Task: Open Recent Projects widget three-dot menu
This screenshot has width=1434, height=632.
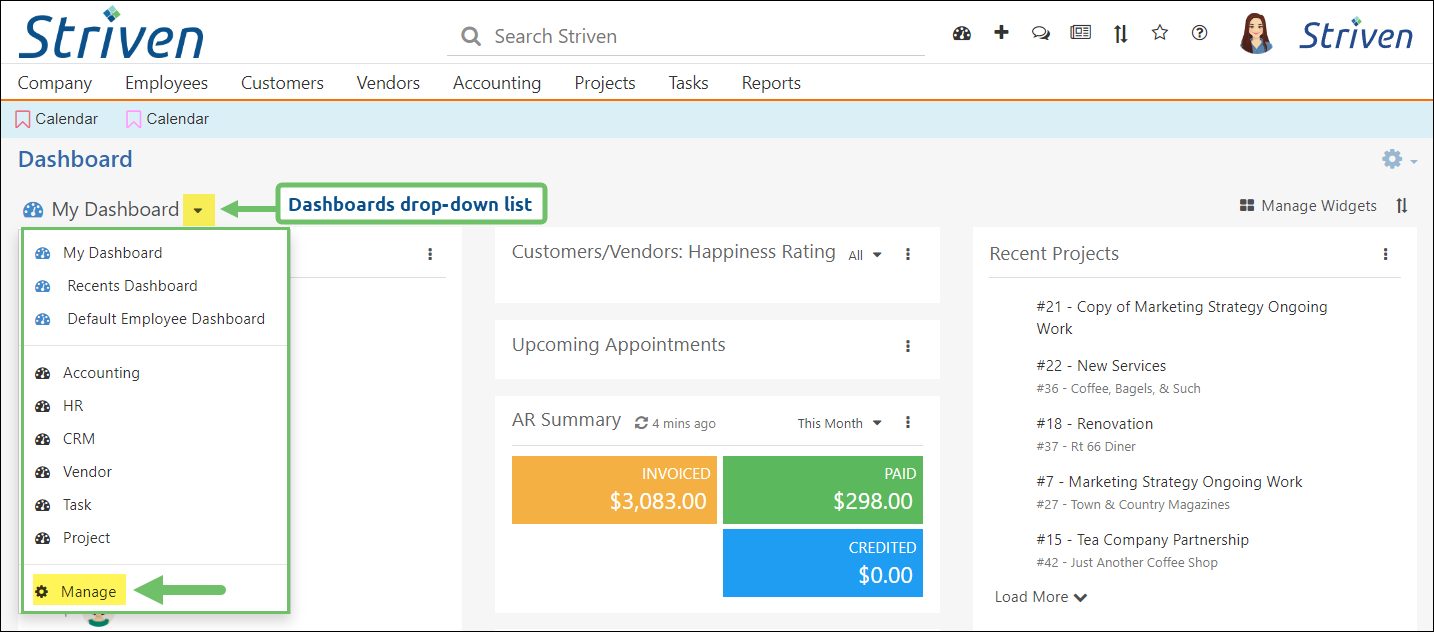Action: point(1386,254)
